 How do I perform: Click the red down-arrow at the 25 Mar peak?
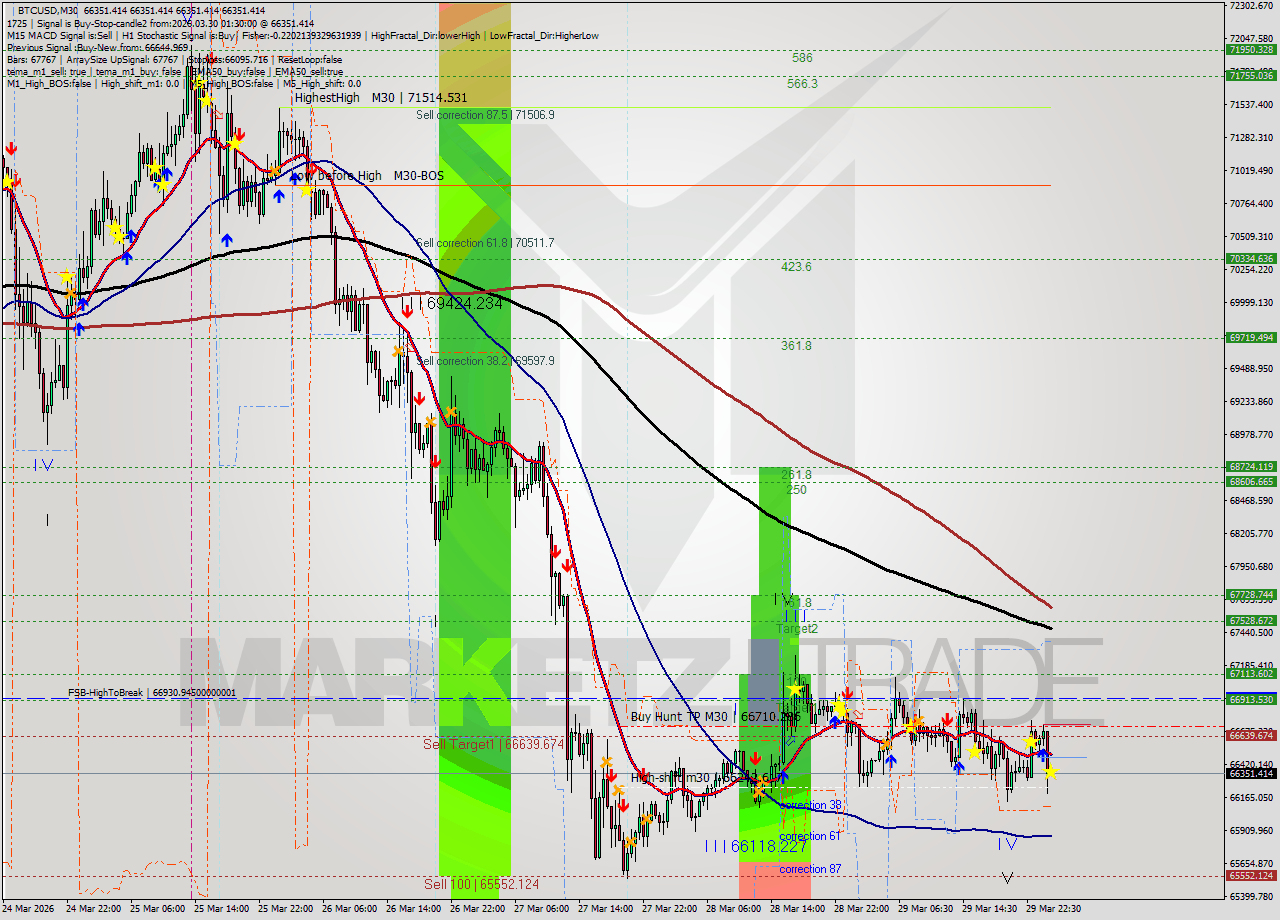[x=239, y=134]
